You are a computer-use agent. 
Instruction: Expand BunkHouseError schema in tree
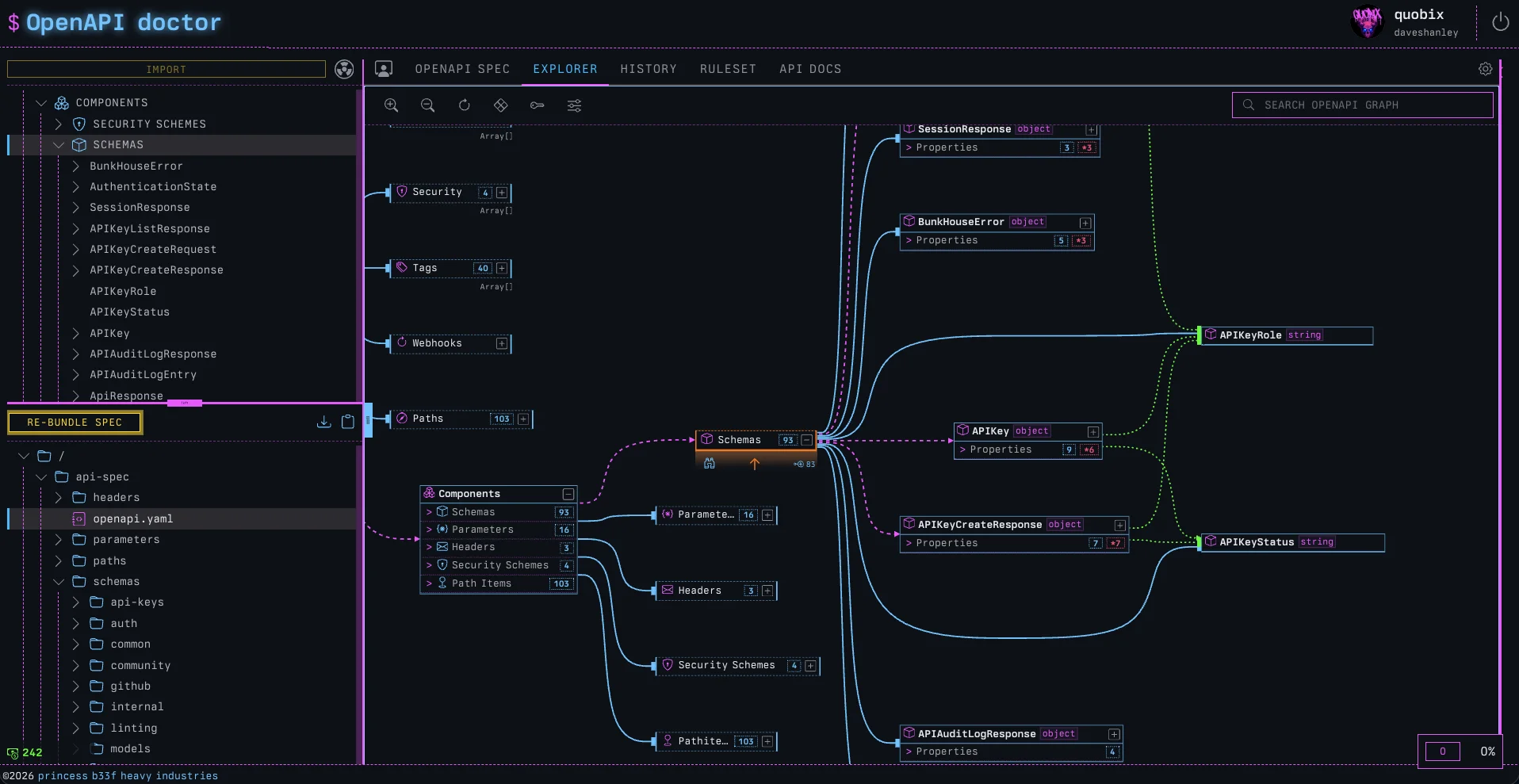click(x=76, y=166)
